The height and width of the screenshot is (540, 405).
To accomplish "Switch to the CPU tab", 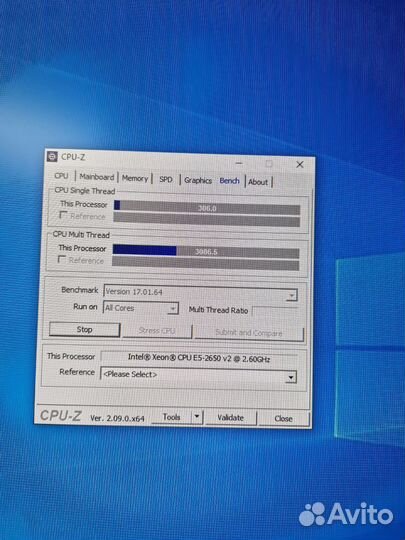I will click(61, 176).
